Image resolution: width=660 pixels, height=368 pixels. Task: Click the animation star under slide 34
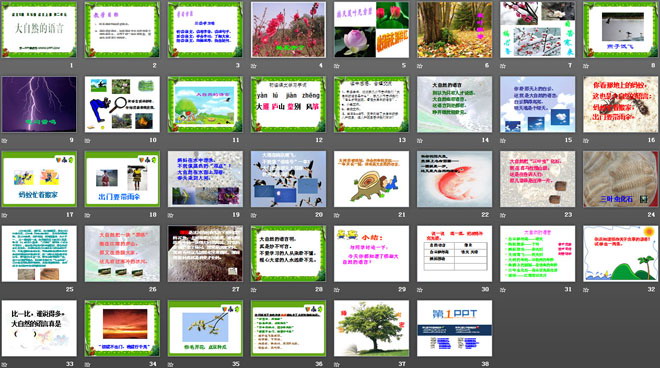coord(88,364)
